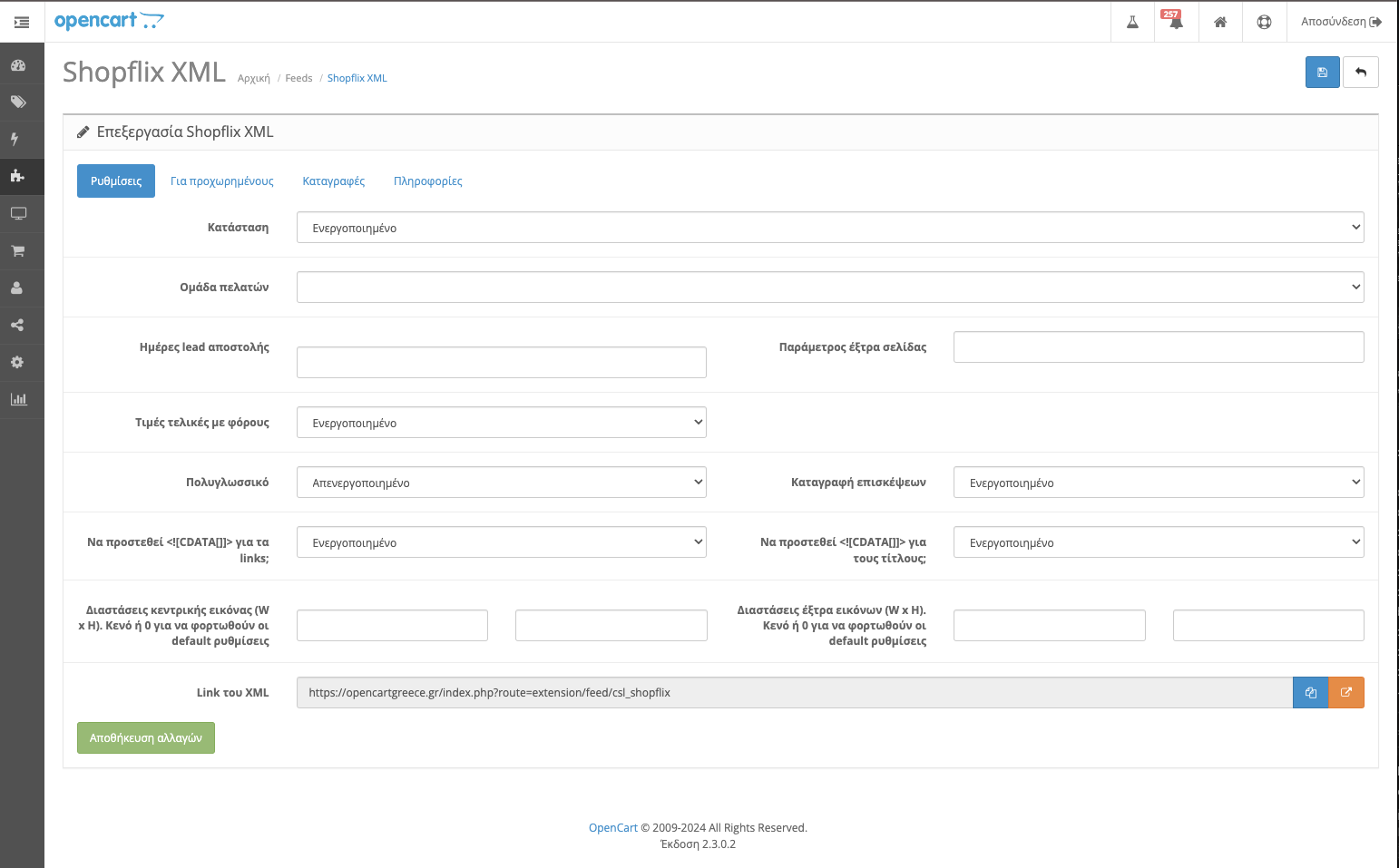Focus main image height field

(x=611, y=626)
